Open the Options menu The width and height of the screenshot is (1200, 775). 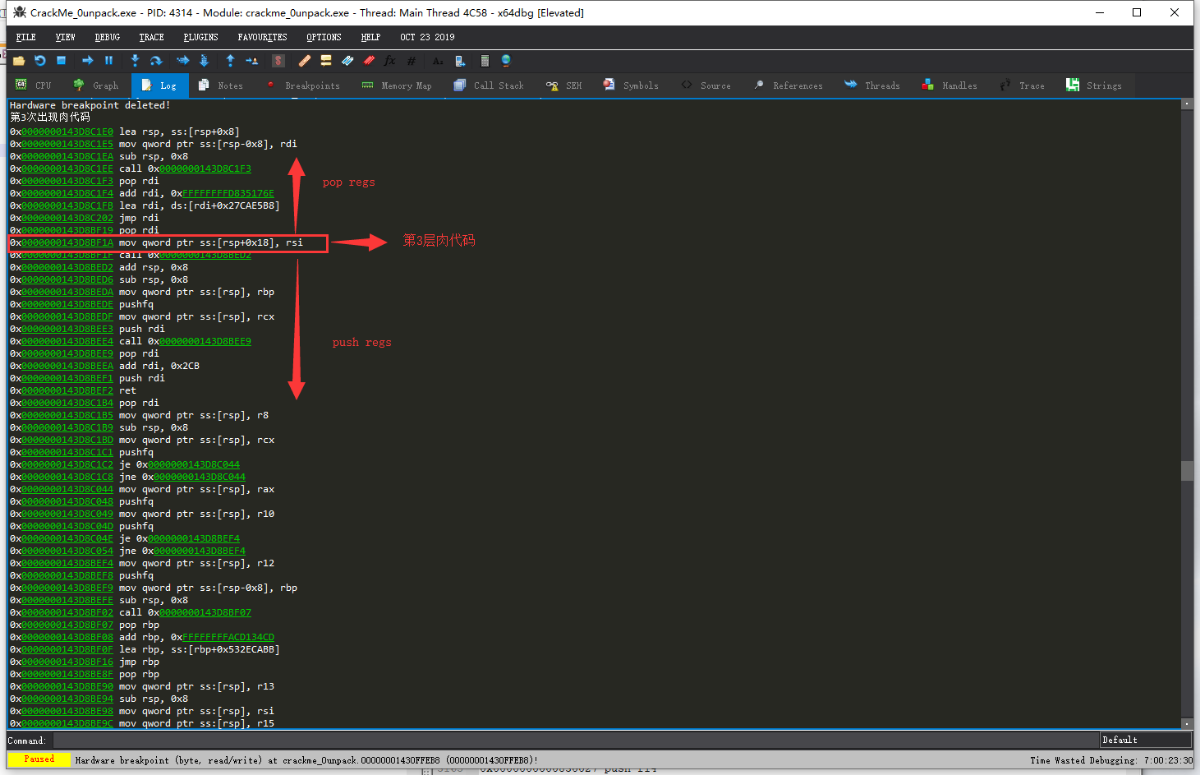pyautogui.click(x=324, y=37)
